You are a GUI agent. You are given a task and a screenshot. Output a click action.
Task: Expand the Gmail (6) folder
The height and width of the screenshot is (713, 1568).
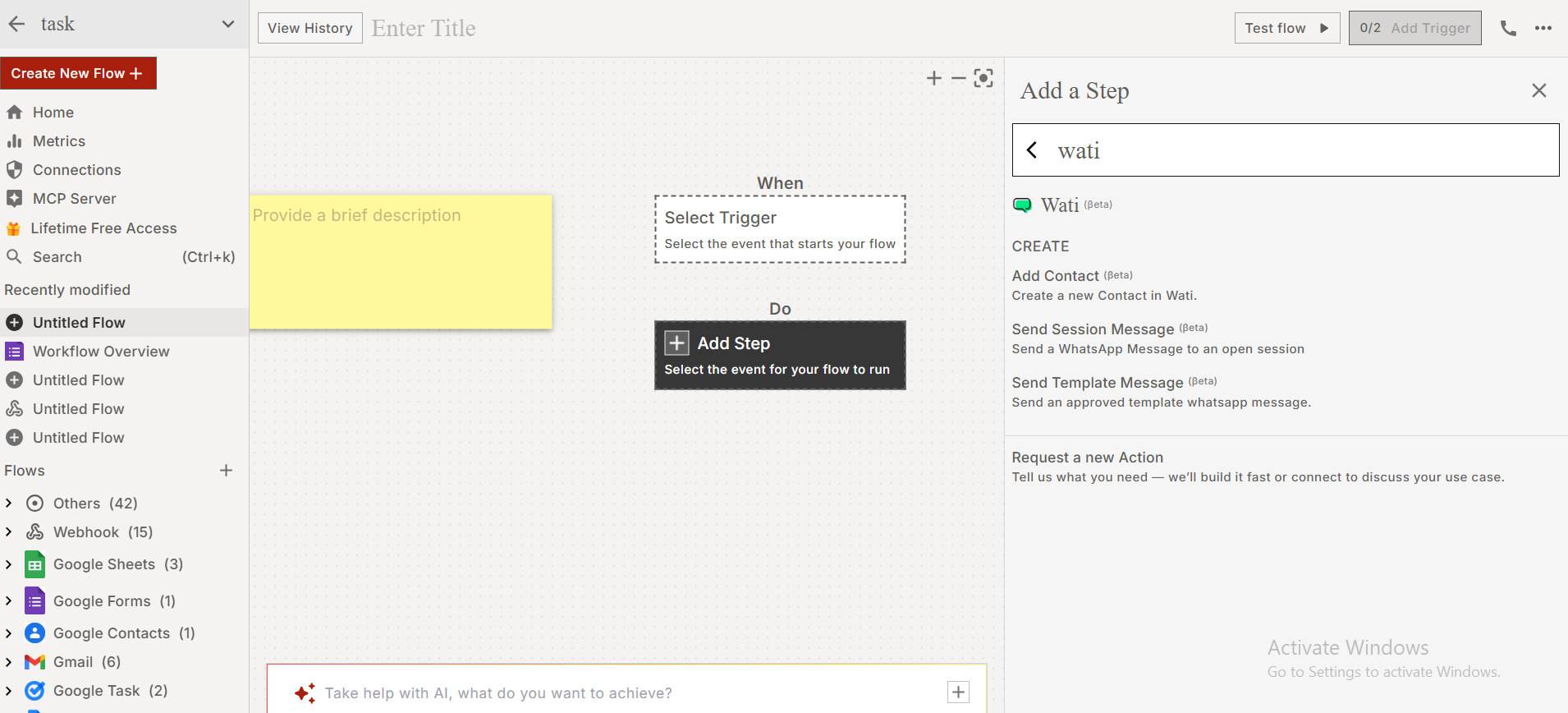pos(9,662)
